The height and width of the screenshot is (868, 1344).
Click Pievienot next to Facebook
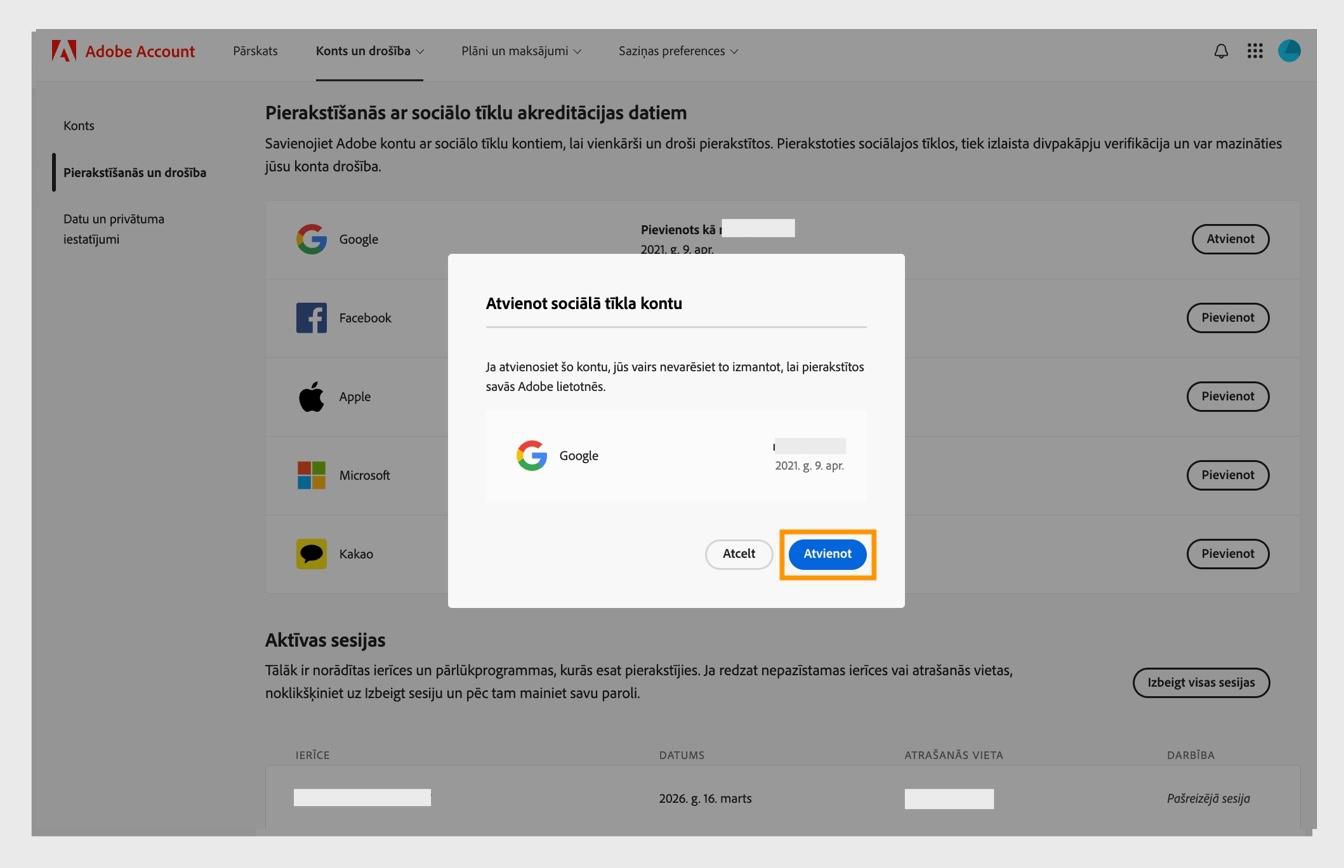point(1227,317)
